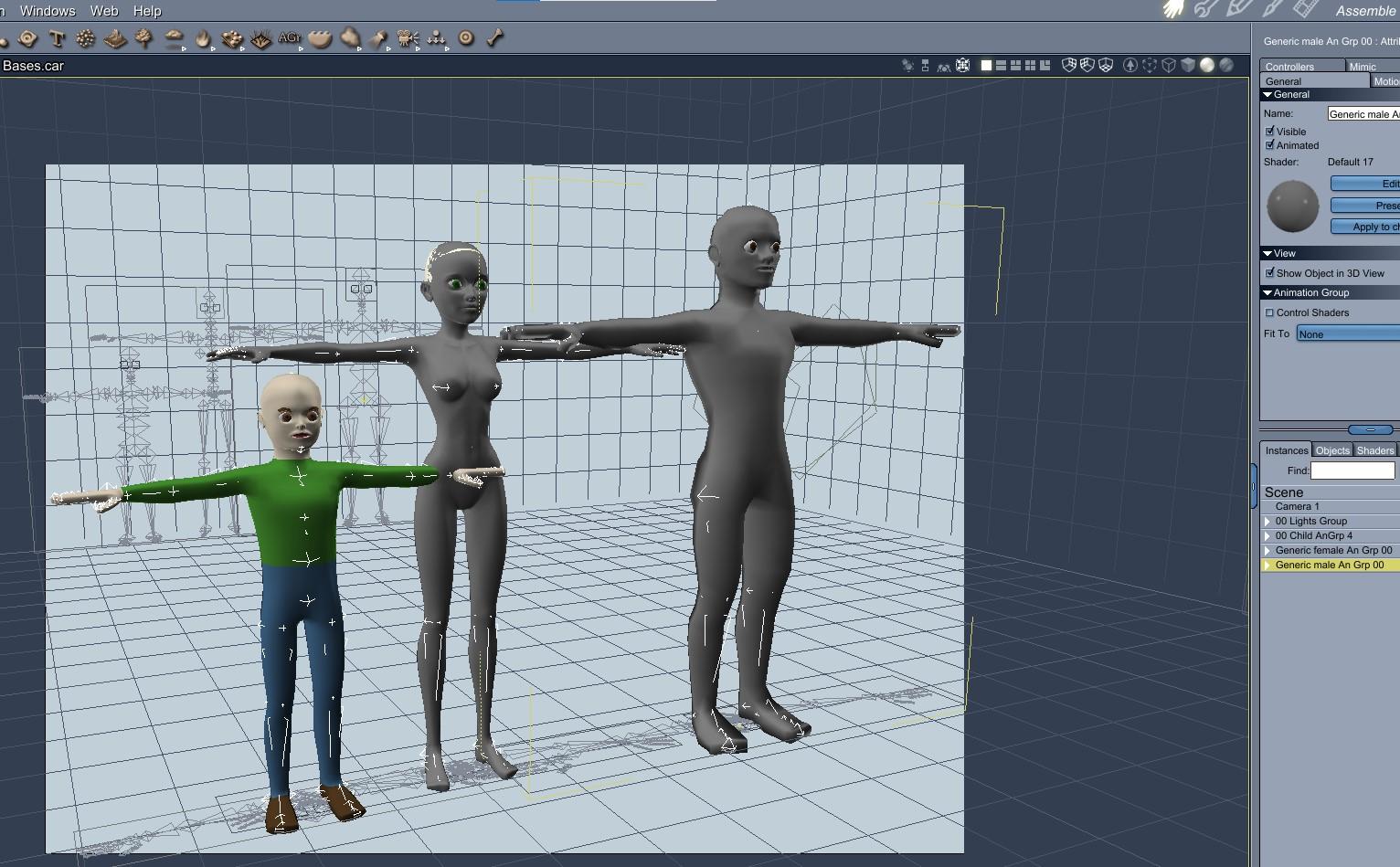Open the Texture room brush icon
Screen dimensions: 1400x867
[1272, 9]
